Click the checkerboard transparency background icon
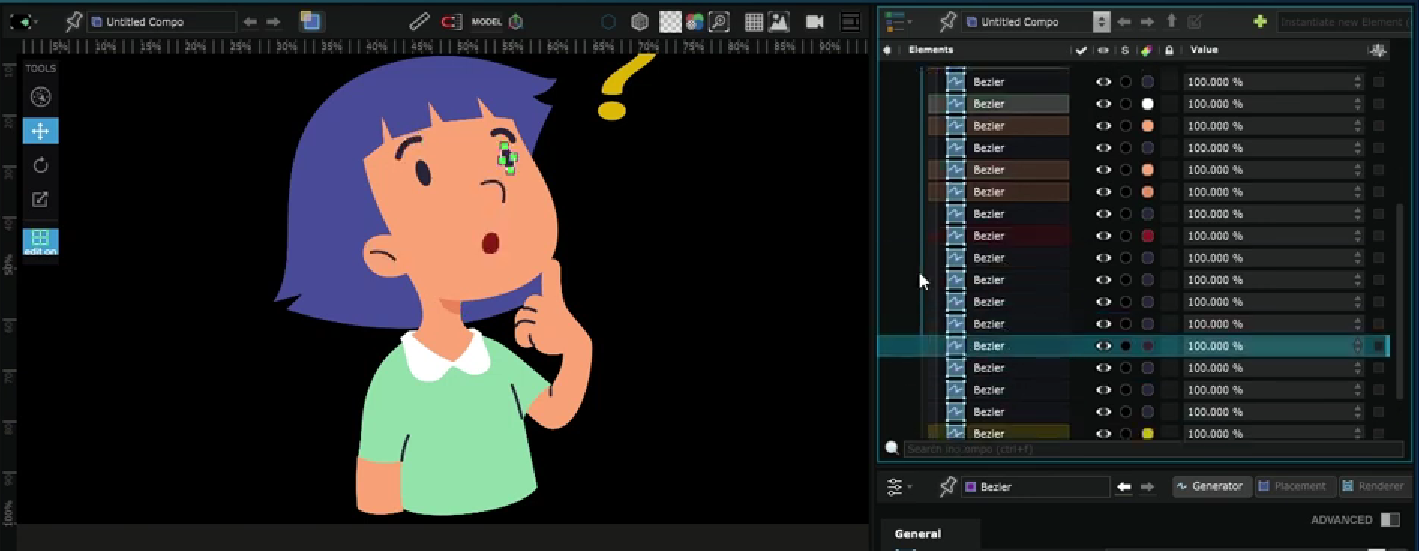Screen dimensions: 1419x551 pos(670,21)
